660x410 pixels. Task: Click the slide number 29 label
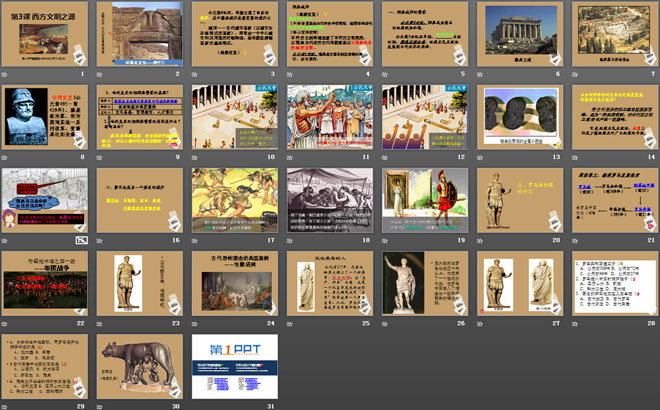click(80, 406)
